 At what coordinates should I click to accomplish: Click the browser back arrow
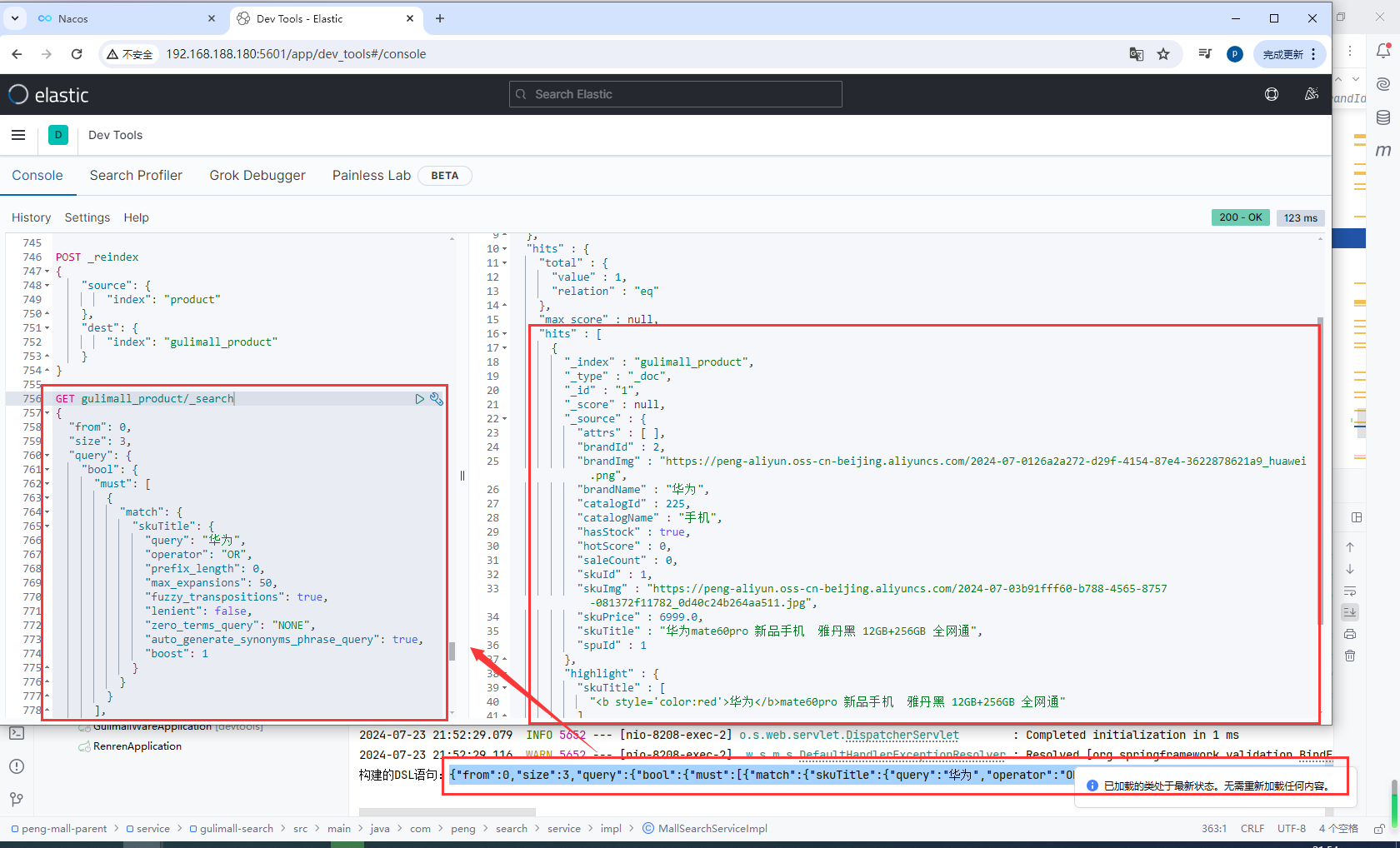pos(17,54)
